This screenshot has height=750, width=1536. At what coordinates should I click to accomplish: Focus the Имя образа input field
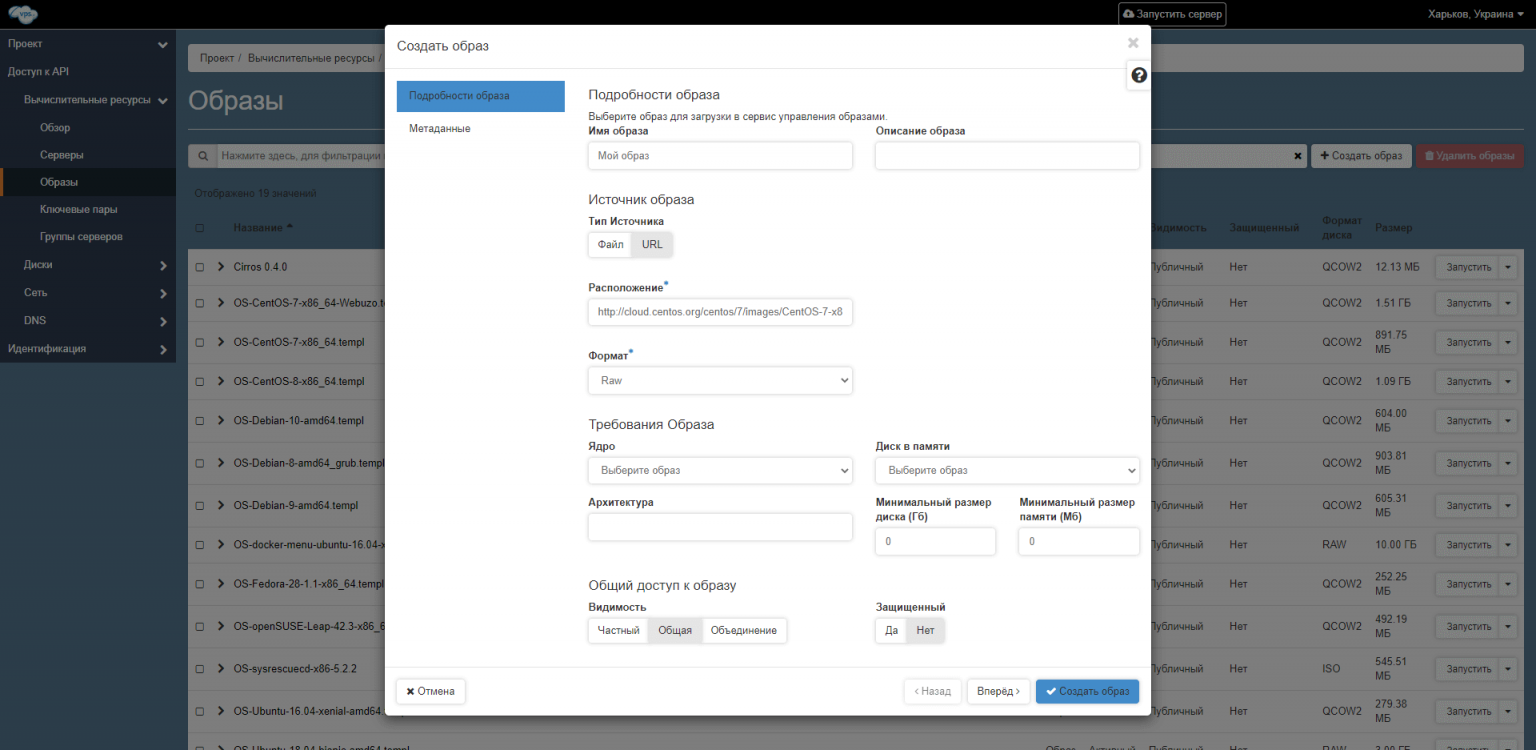point(720,156)
